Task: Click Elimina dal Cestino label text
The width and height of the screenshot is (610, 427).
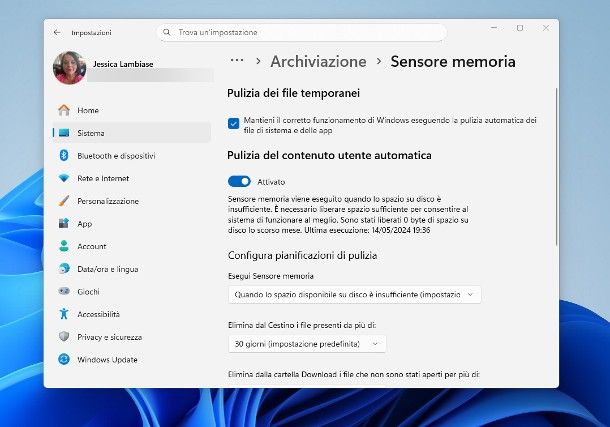Action: 302,325
